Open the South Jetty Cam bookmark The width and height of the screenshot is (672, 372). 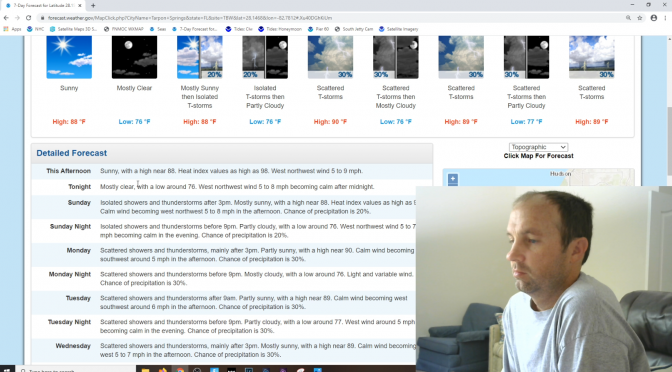click(354, 29)
